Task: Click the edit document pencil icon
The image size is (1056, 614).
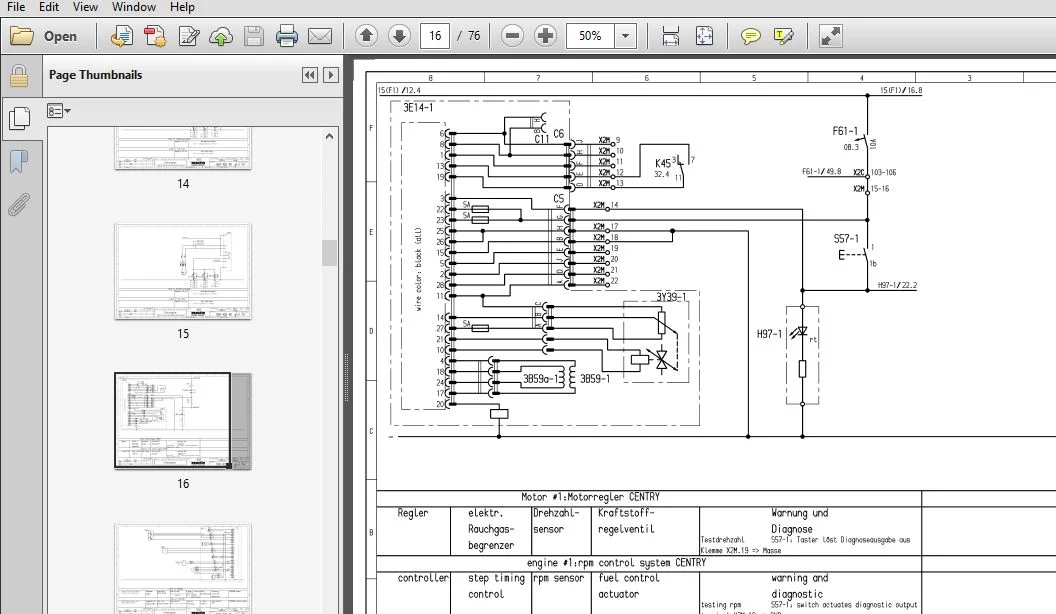Action: point(189,36)
